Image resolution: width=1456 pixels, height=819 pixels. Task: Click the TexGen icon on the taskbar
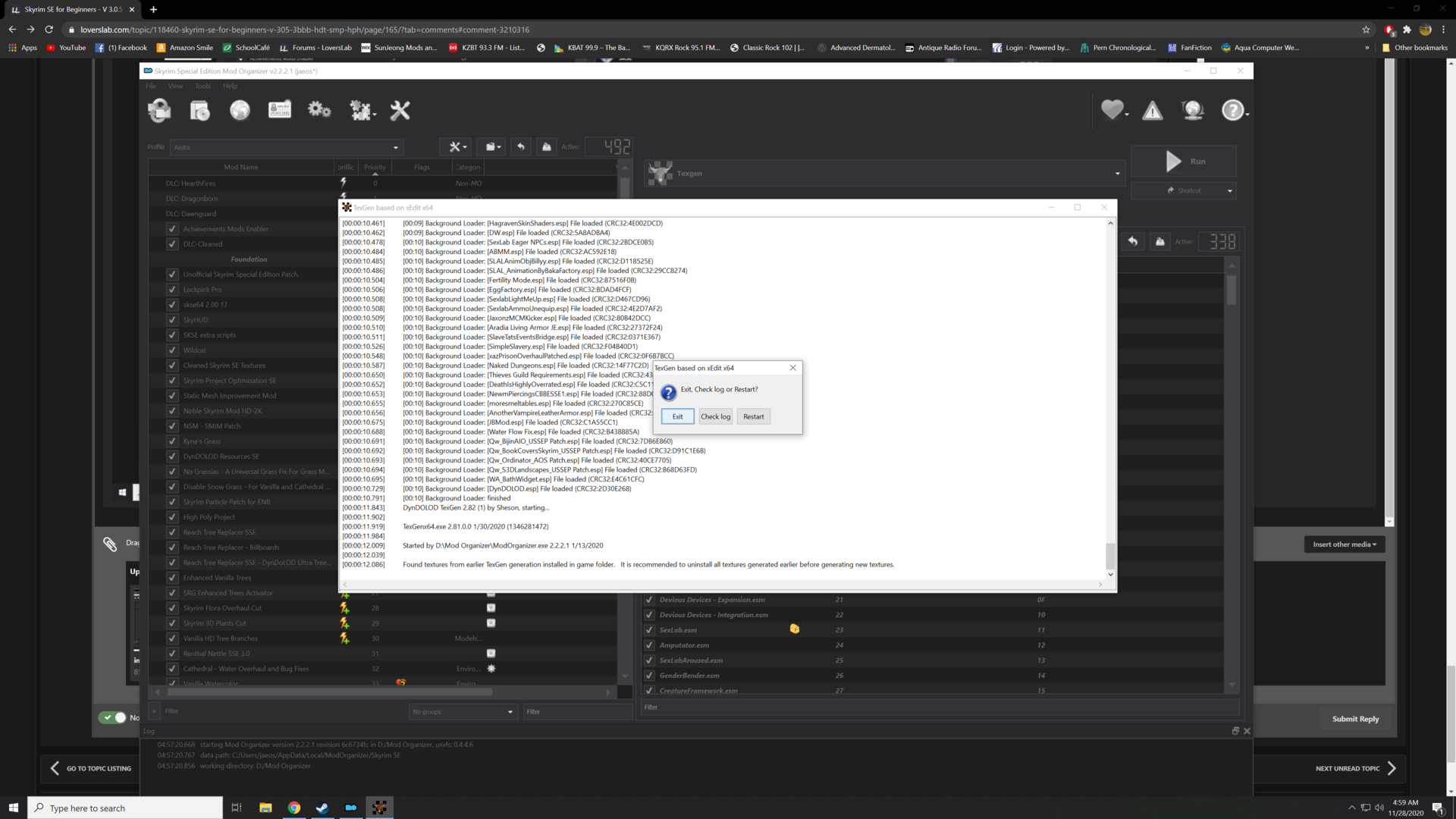click(x=379, y=808)
